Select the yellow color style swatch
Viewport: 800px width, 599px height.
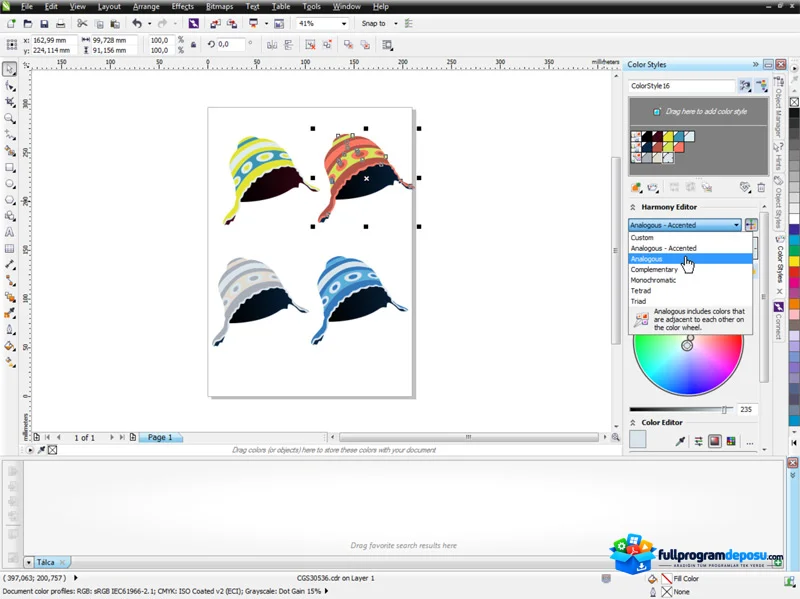coord(668,136)
